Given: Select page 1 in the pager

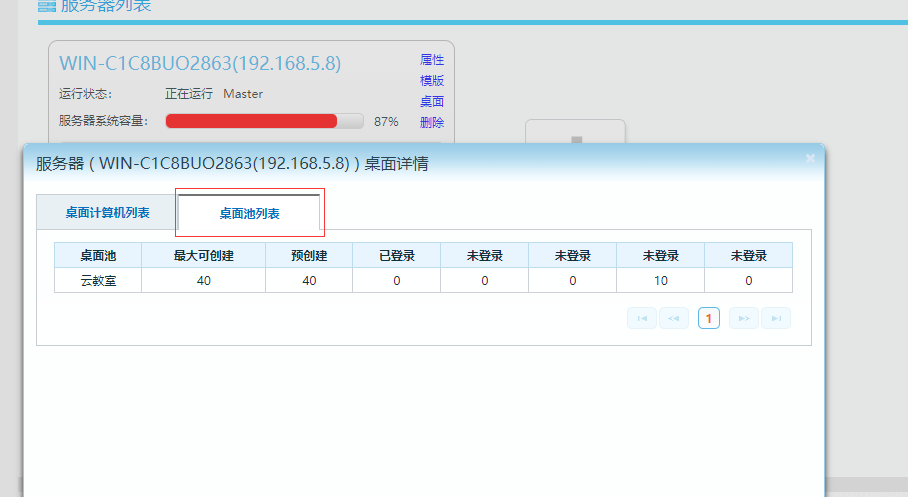Looking at the screenshot, I should tap(708, 318).
